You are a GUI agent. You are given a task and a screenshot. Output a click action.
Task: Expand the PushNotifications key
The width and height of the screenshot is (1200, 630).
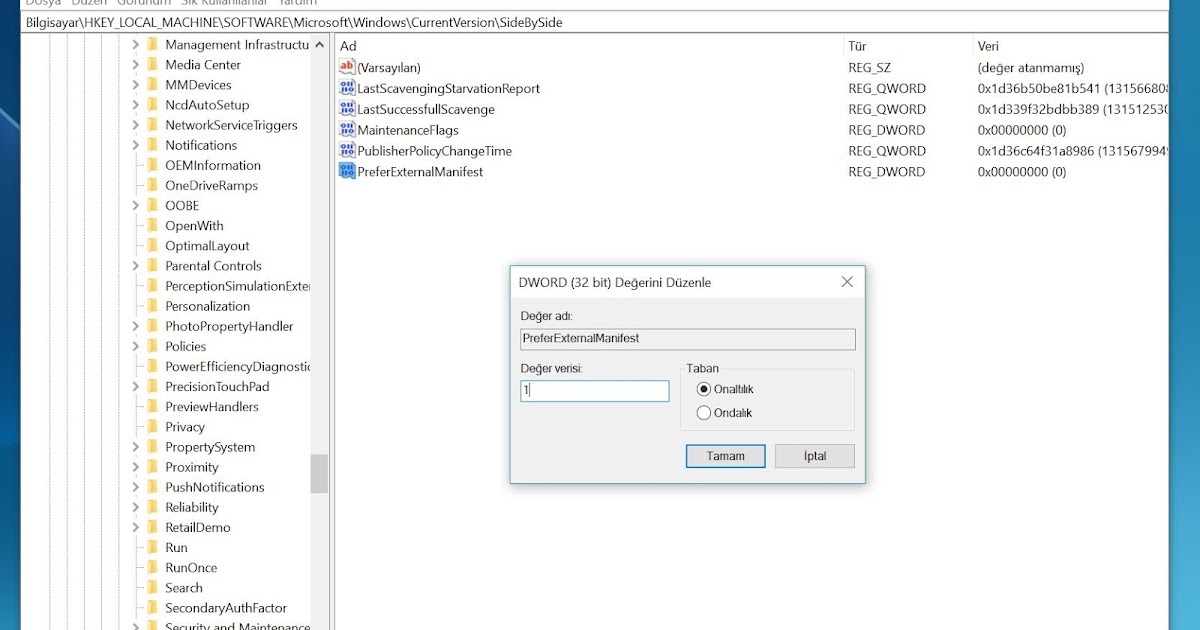136,487
